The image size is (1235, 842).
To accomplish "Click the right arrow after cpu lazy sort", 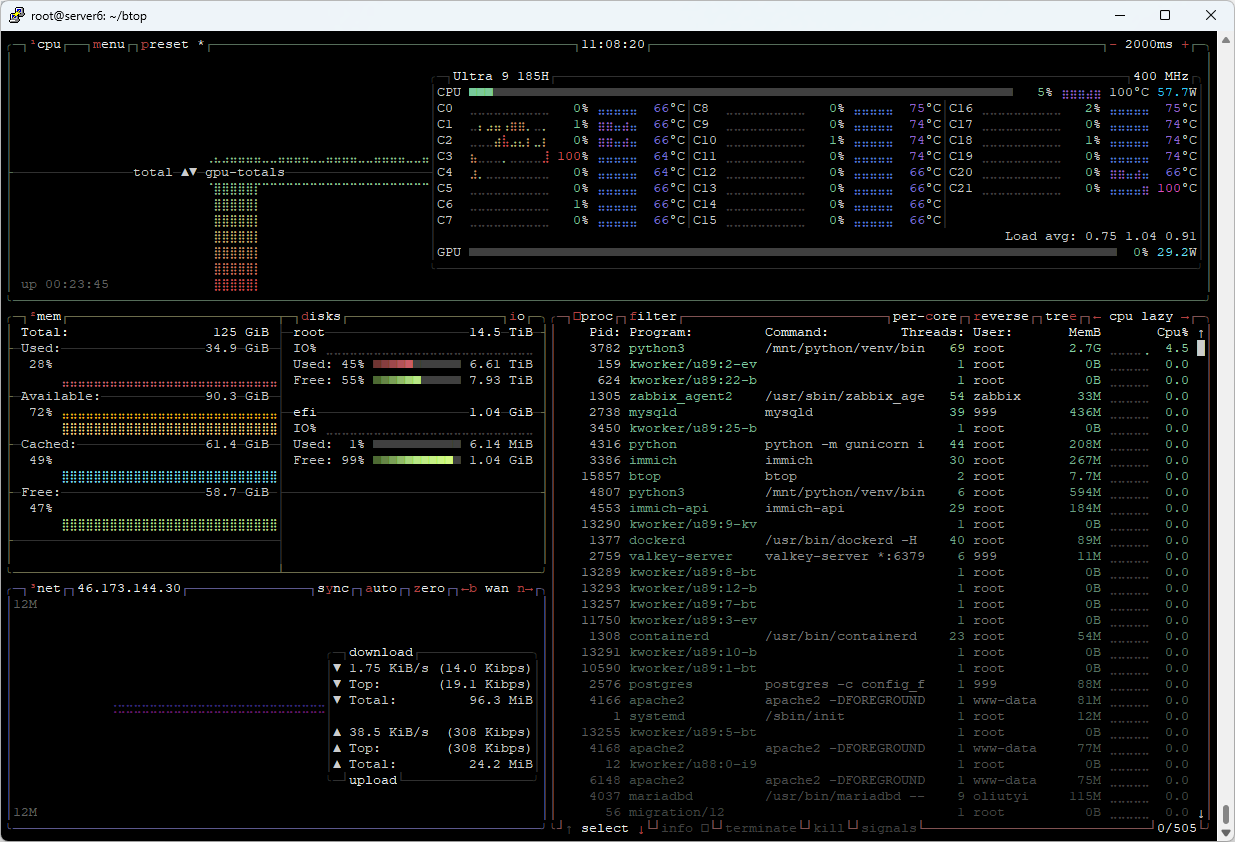I will pyautogui.click(x=1186, y=317).
